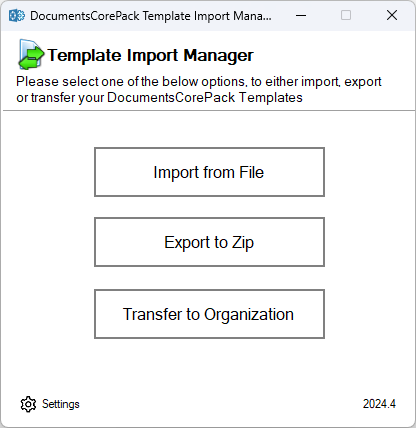The height and width of the screenshot is (428, 416).
Task: Choose Import from File
Action: pos(209,172)
